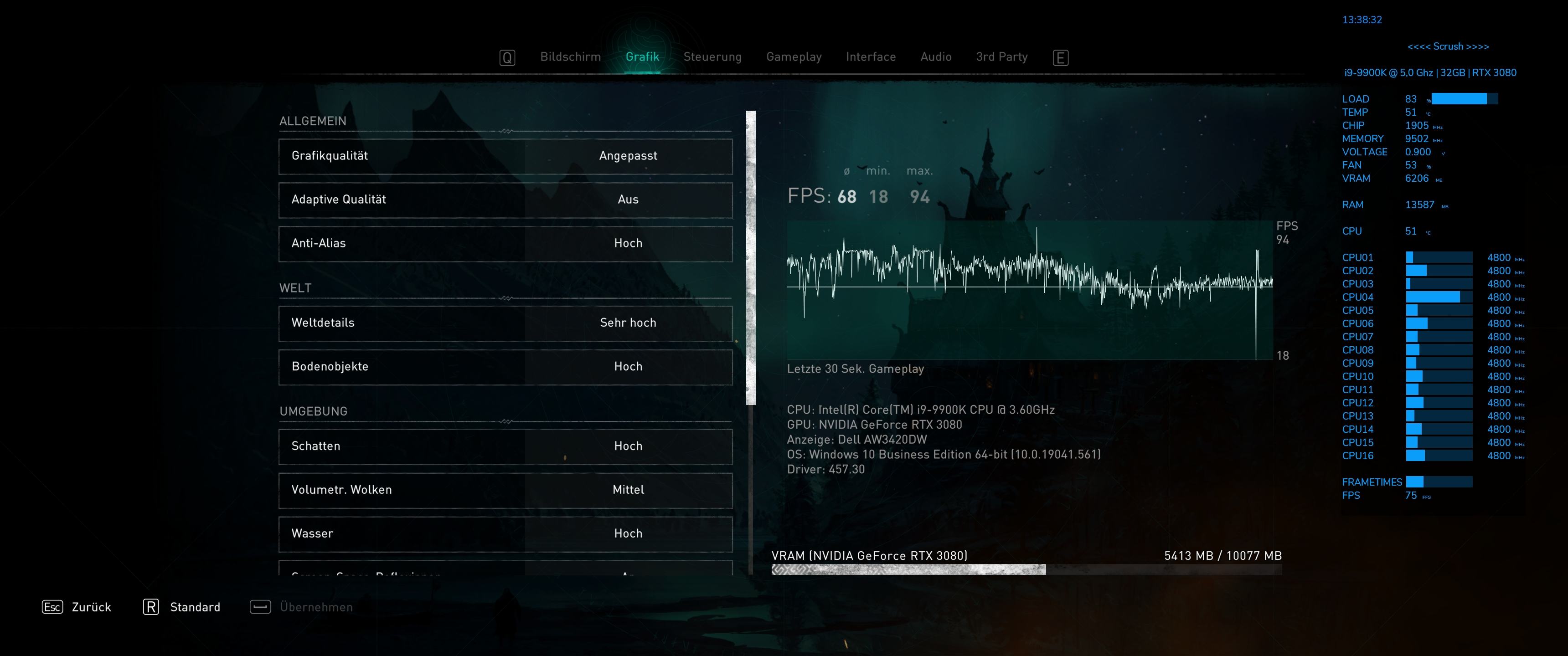Reset settings with the Standard button
The height and width of the screenshot is (656, 1568).
coord(195,607)
